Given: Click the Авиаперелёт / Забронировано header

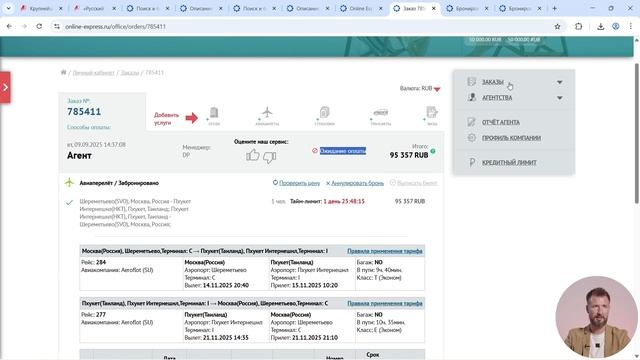Looking at the screenshot, I should pos(119,183).
